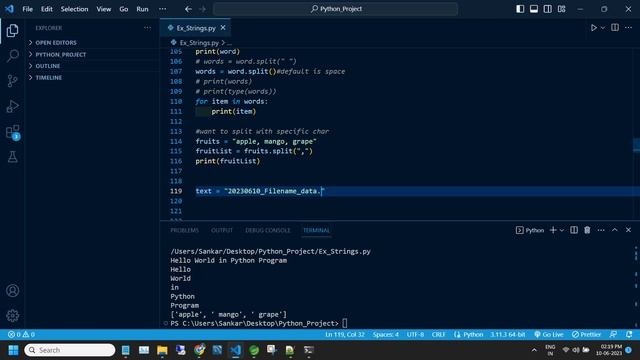Open the Run menu
Viewport: 640px width, 360px height.
pos(142,9)
